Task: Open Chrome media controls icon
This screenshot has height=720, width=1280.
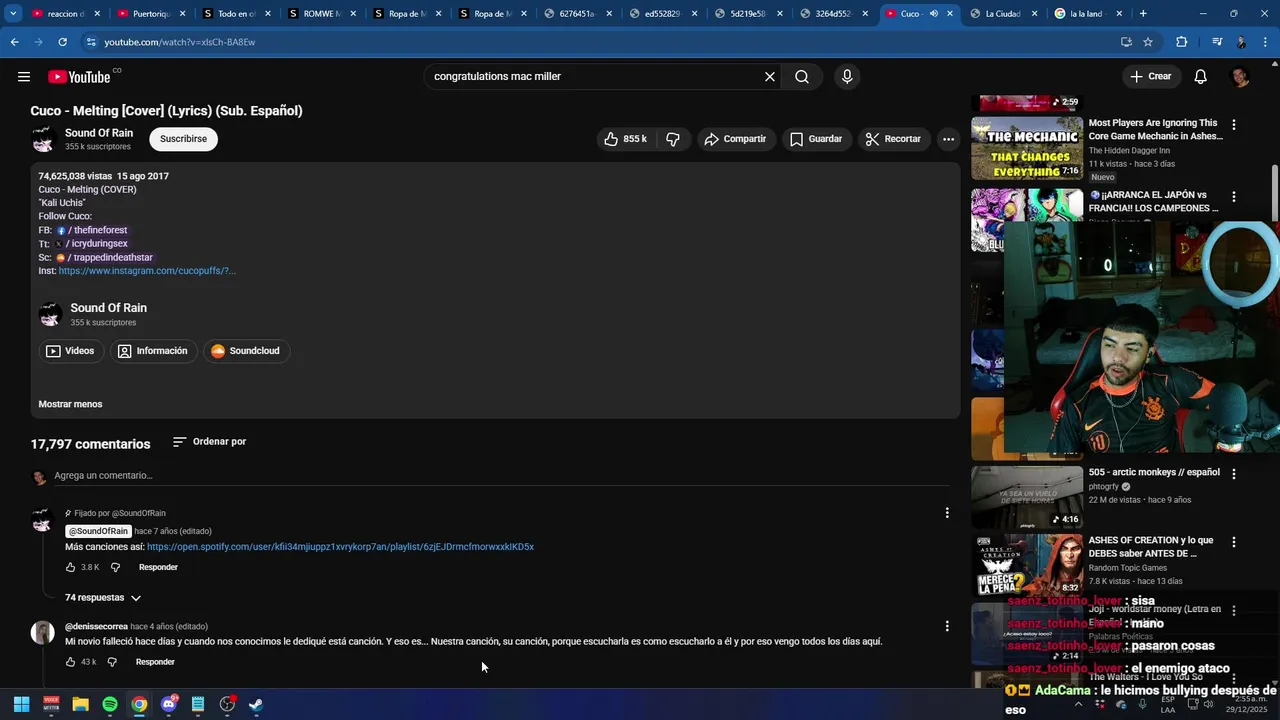Action: [x=1217, y=42]
